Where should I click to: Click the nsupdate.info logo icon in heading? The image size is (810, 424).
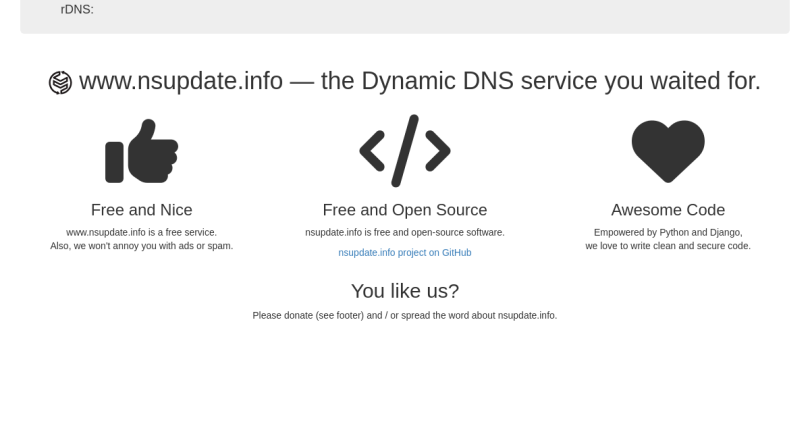click(x=60, y=83)
